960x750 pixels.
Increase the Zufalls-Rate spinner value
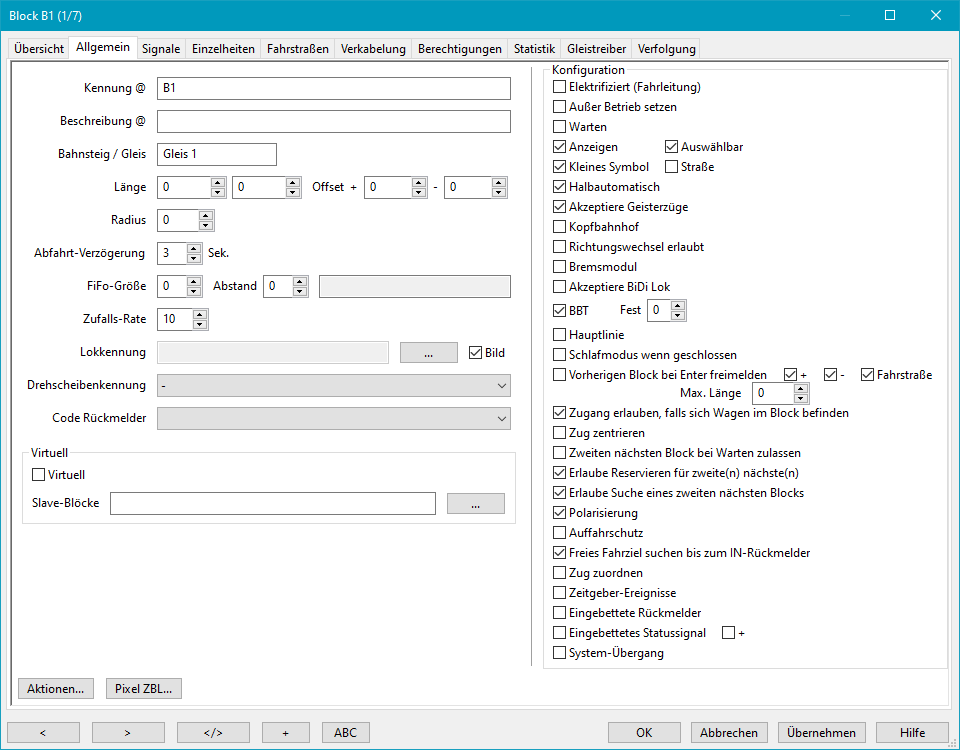click(x=200, y=315)
